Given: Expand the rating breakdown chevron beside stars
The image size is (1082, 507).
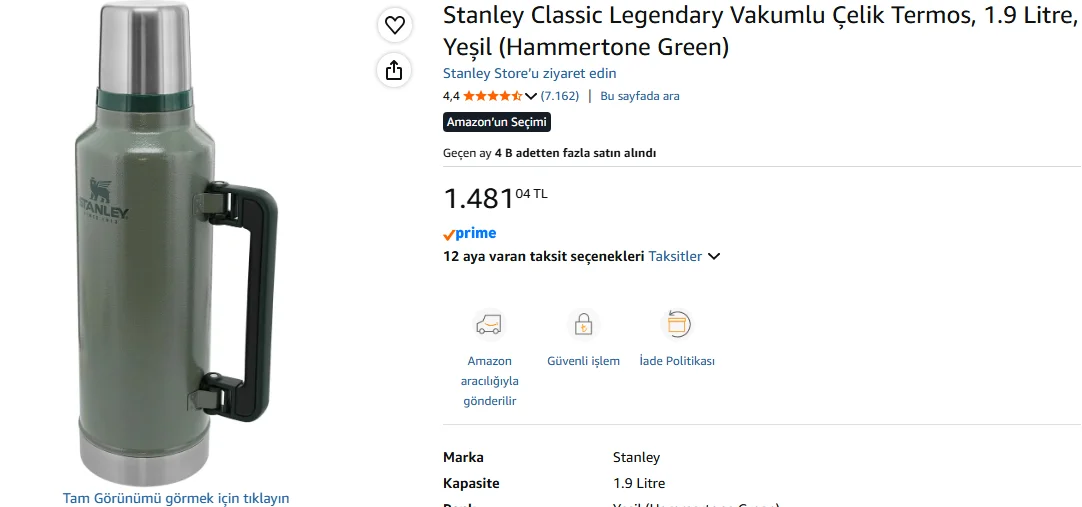Looking at the screenshot, I should (530, 96).
